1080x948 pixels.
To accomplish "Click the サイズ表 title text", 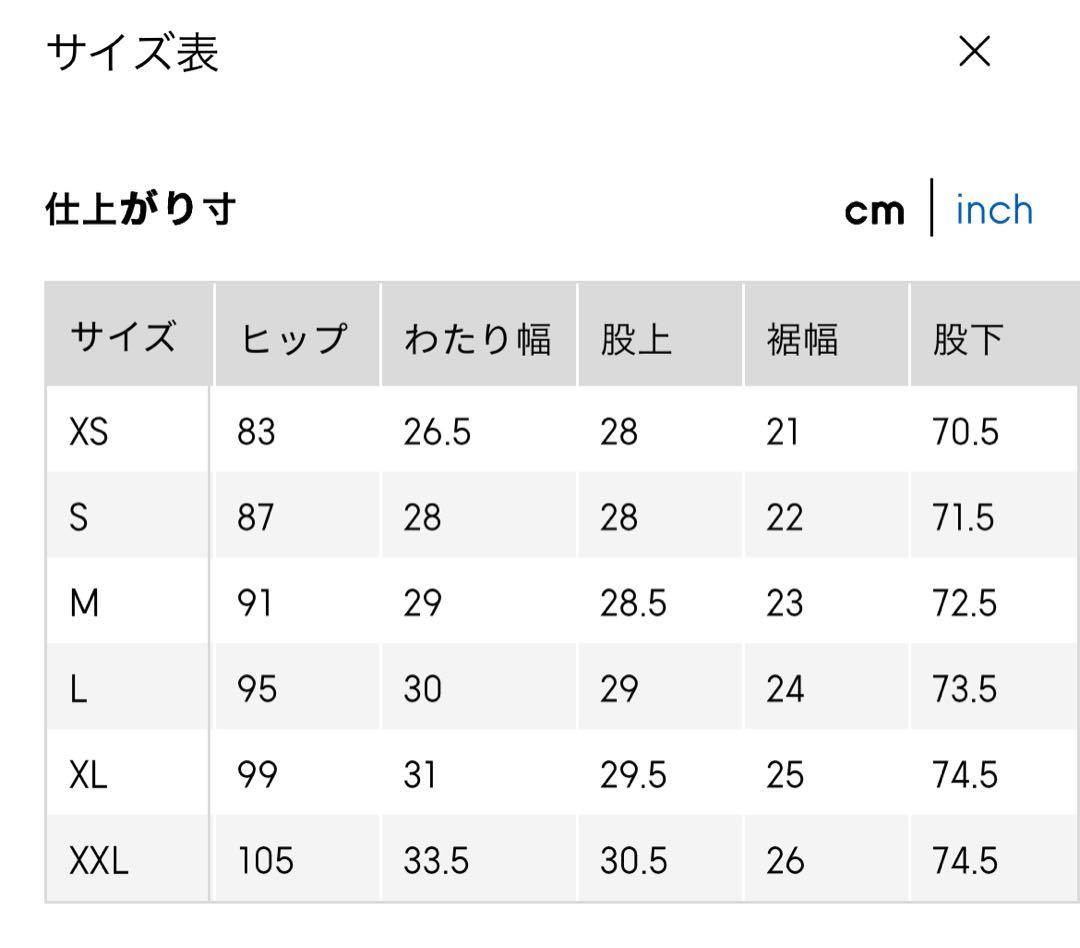I will 132,53.
